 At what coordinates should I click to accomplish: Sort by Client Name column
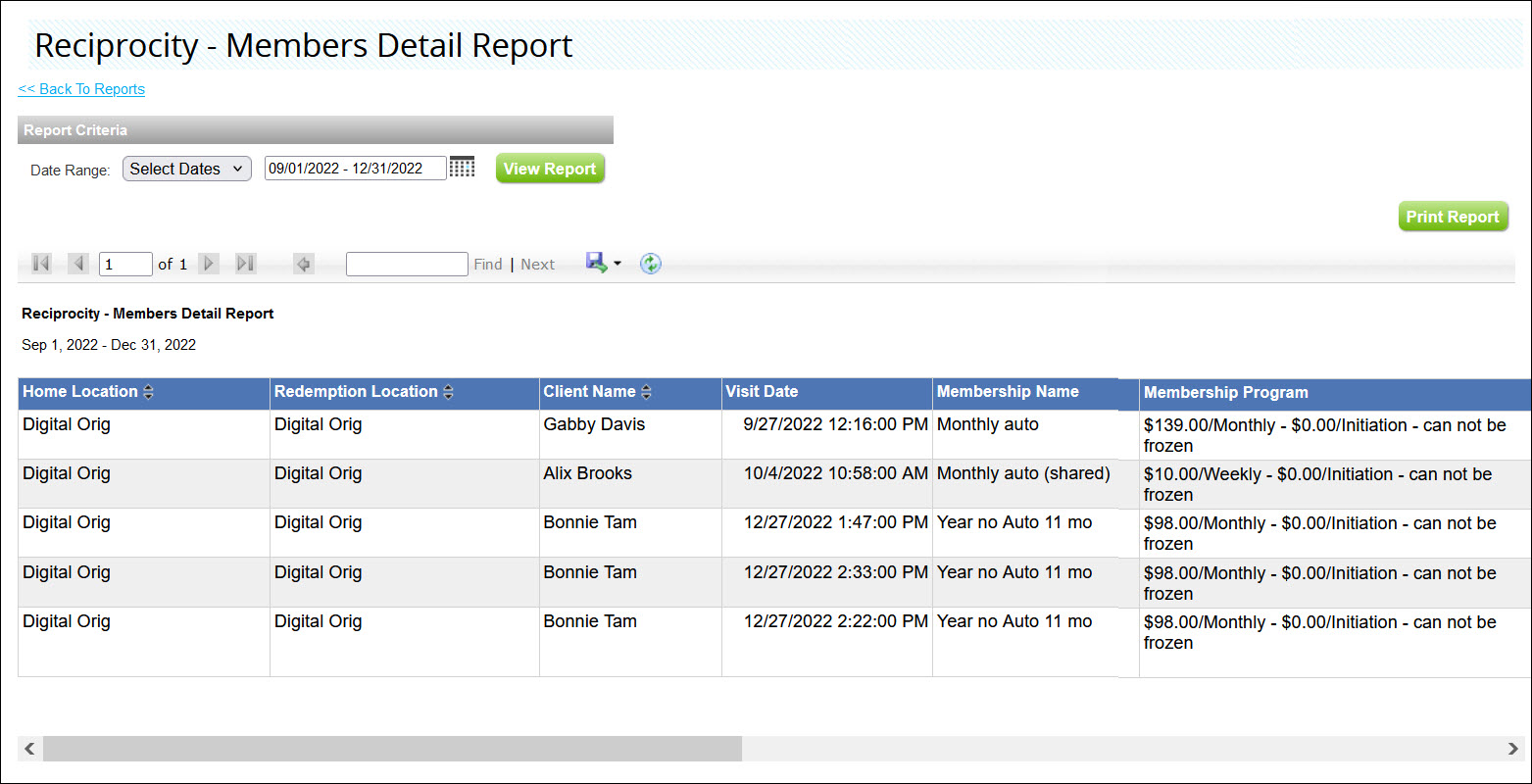click(x=646, y=392)
